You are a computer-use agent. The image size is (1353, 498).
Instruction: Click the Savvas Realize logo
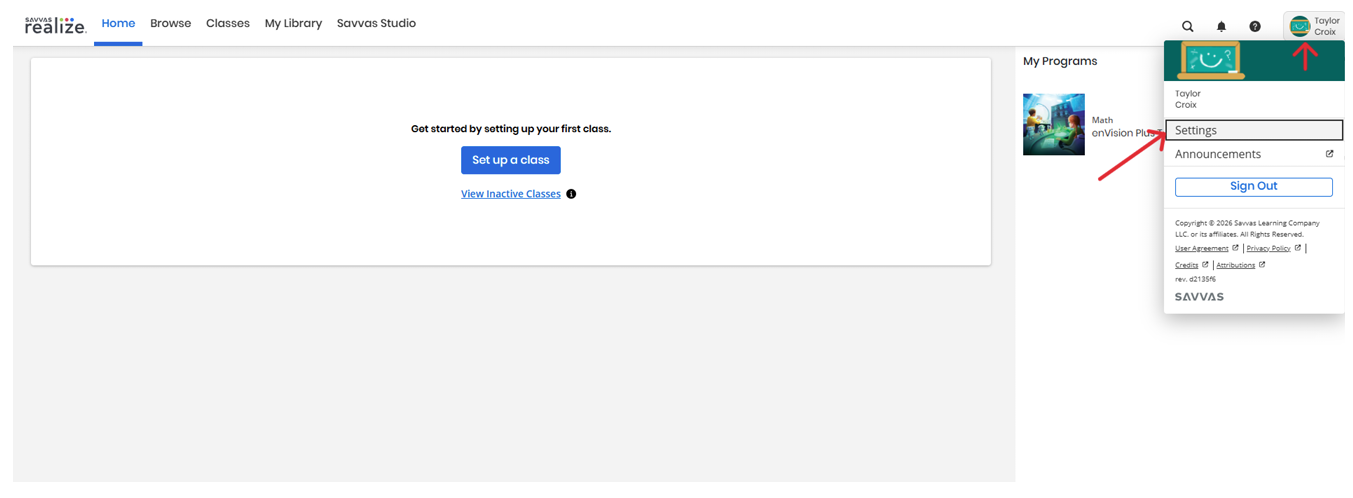coord(56,25)
